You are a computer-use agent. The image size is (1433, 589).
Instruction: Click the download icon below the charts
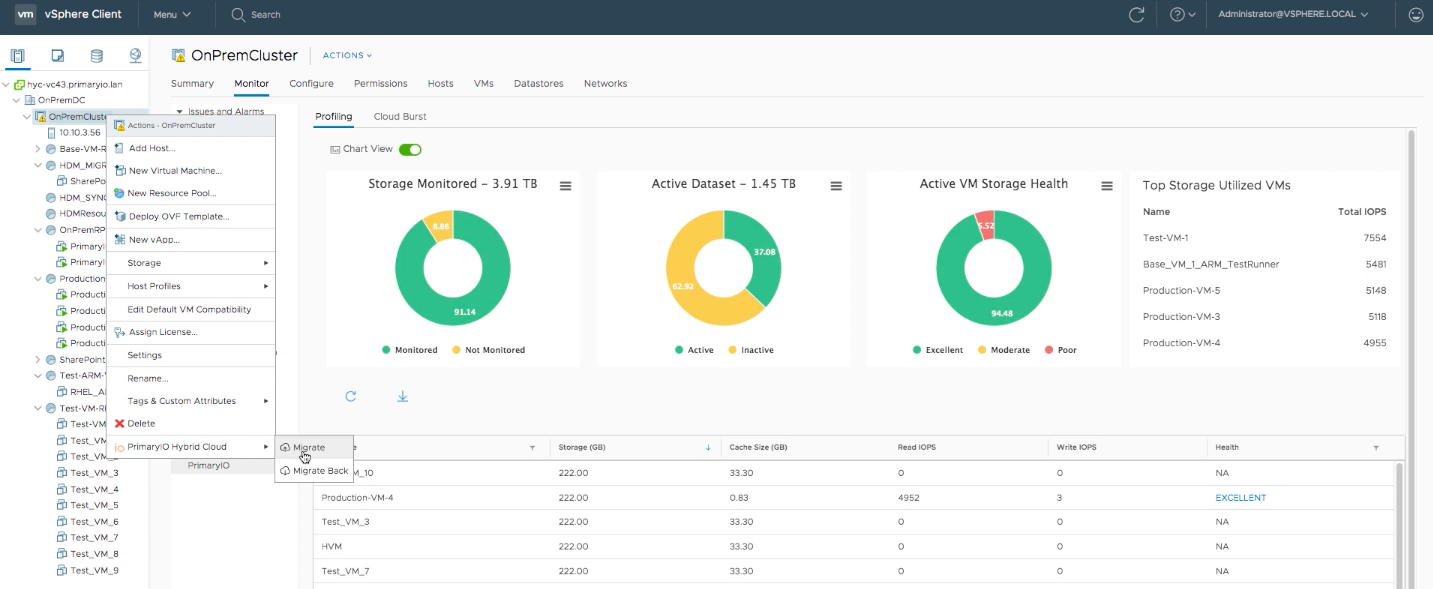(403, 396)
